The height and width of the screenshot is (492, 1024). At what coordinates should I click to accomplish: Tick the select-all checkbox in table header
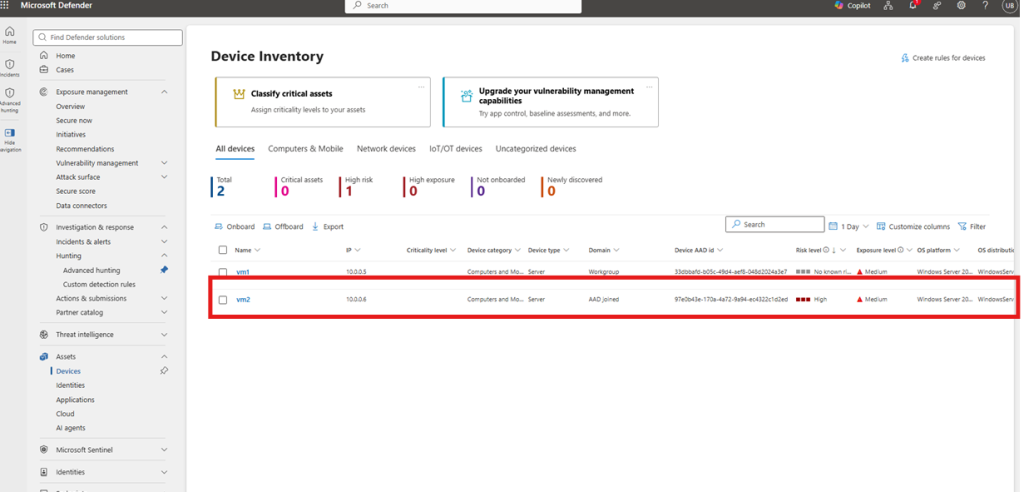point(223,250)
